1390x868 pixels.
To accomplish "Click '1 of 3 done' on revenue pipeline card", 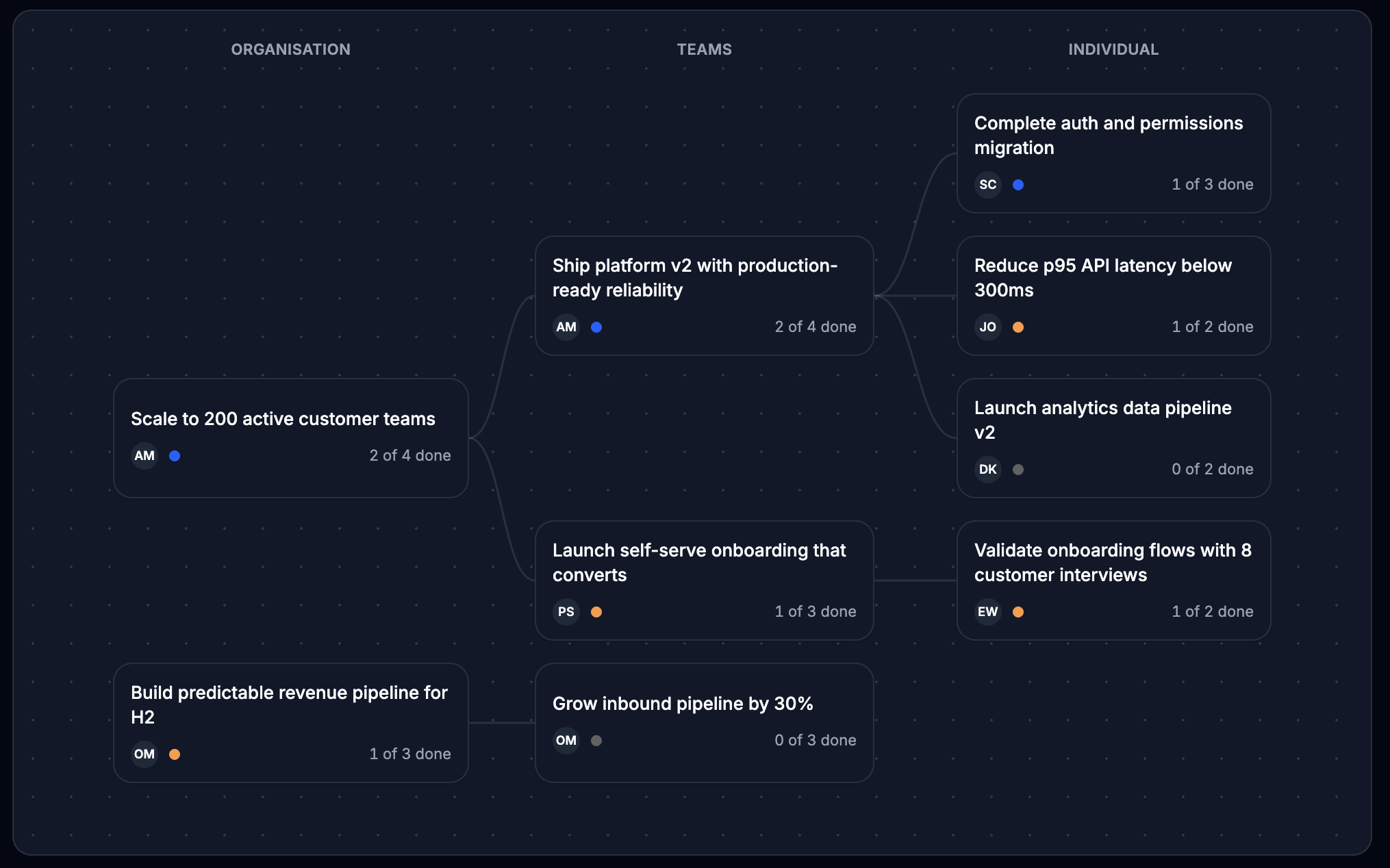I will coord(410,754).
